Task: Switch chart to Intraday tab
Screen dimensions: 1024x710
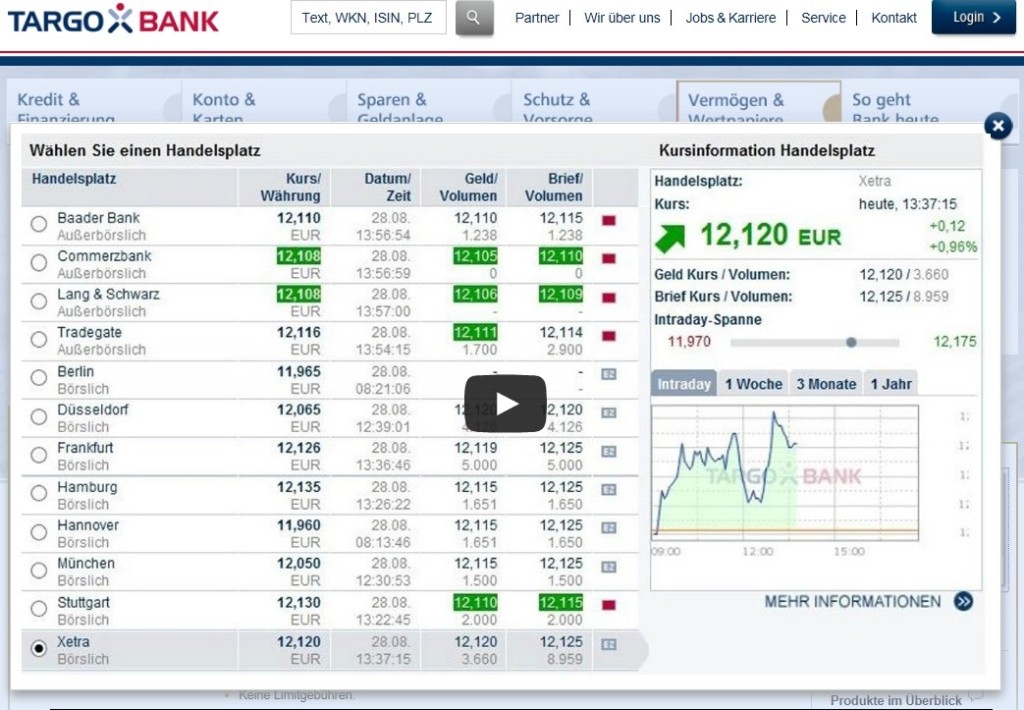Action: click(x=684, y=383)
